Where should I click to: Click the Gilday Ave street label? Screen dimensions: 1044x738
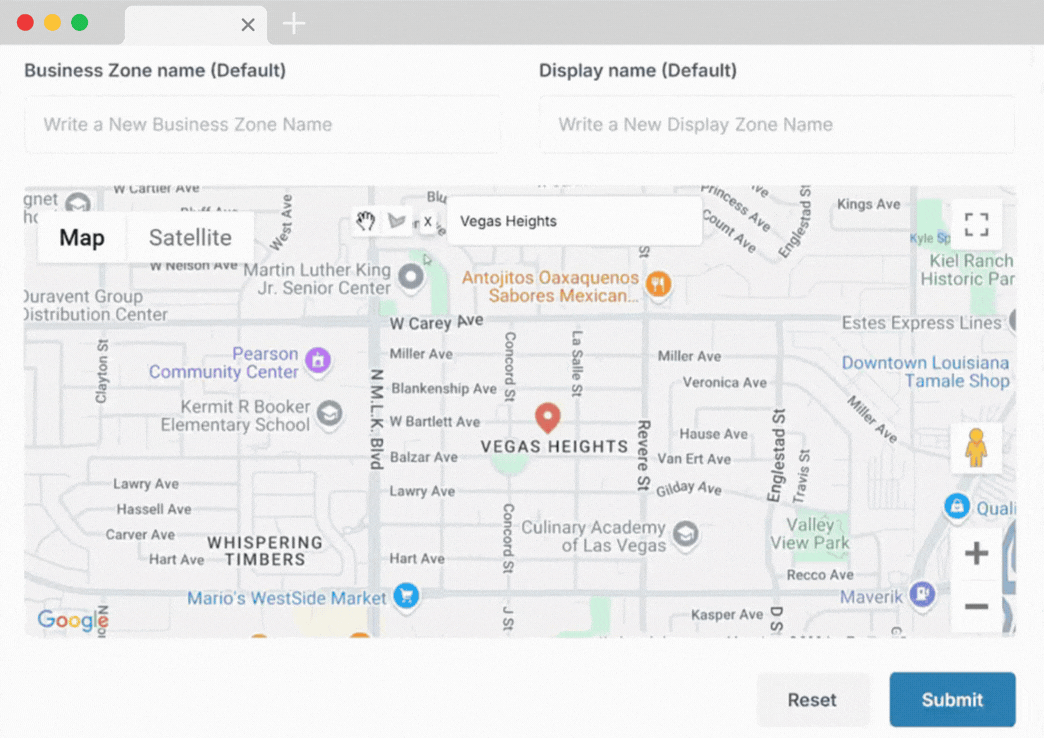coord(688,488)
